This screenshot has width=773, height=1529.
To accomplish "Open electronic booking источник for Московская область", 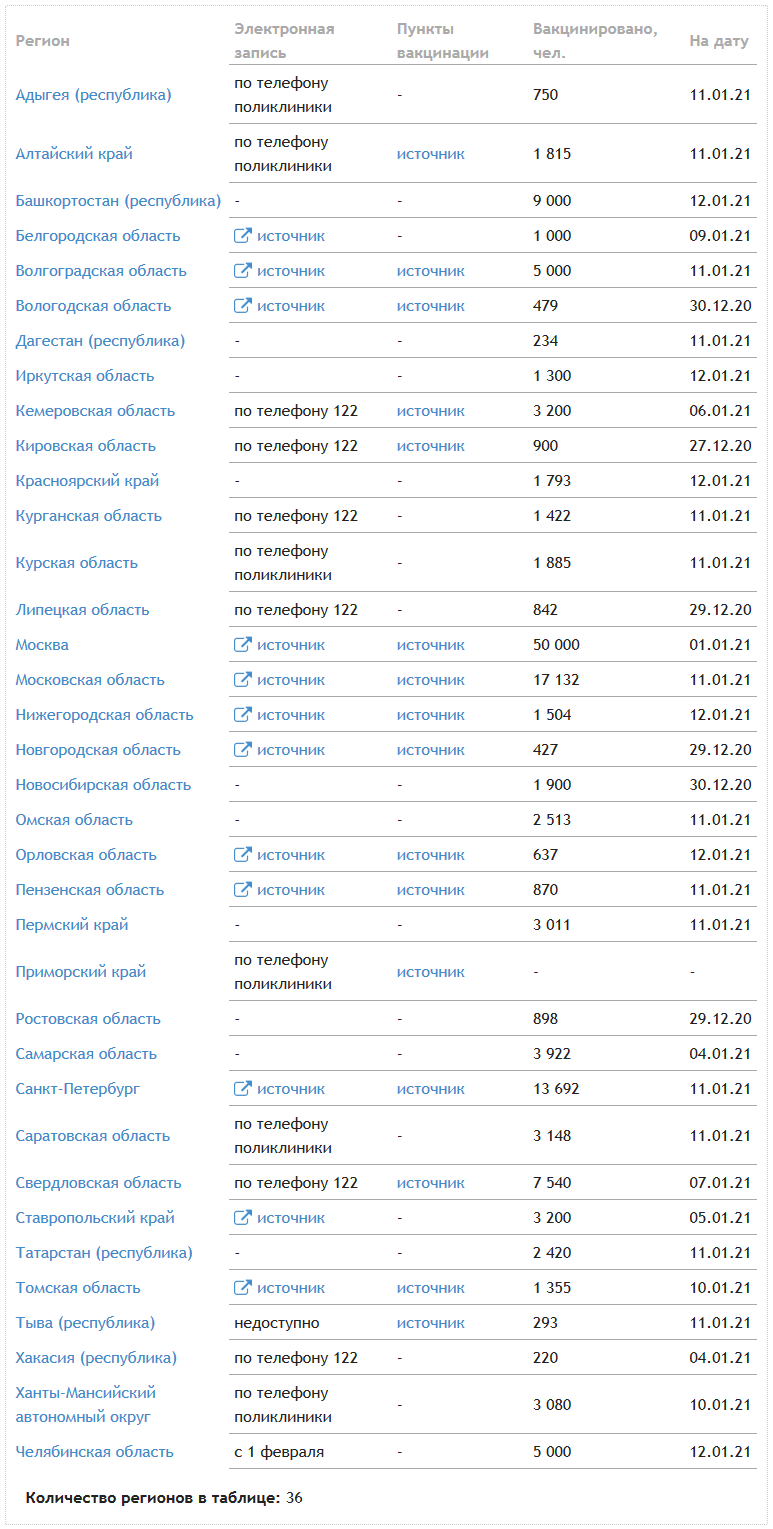I will (290, 680).
